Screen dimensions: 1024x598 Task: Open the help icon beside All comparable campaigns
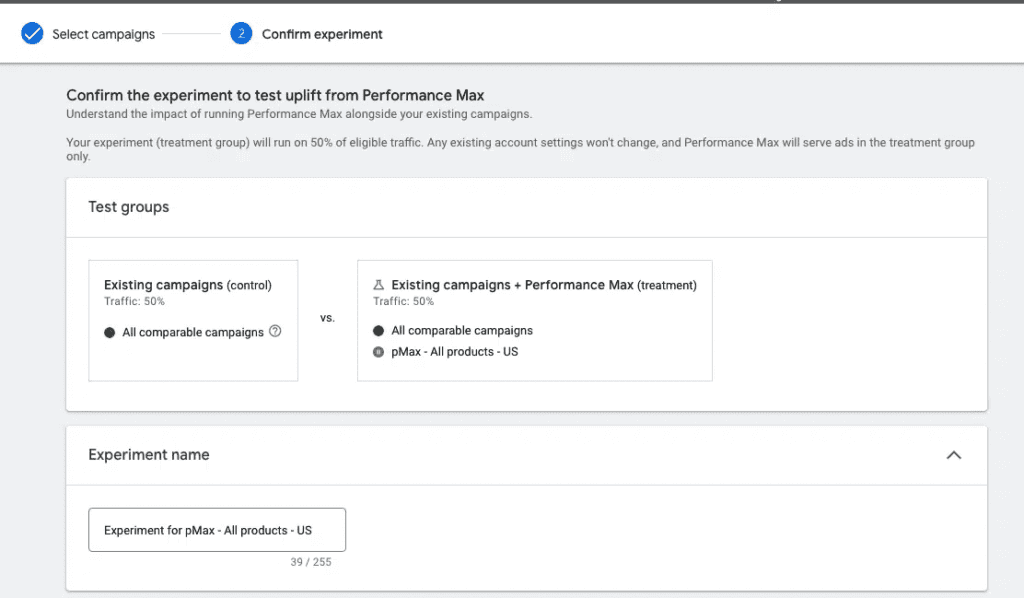[275, 331]
